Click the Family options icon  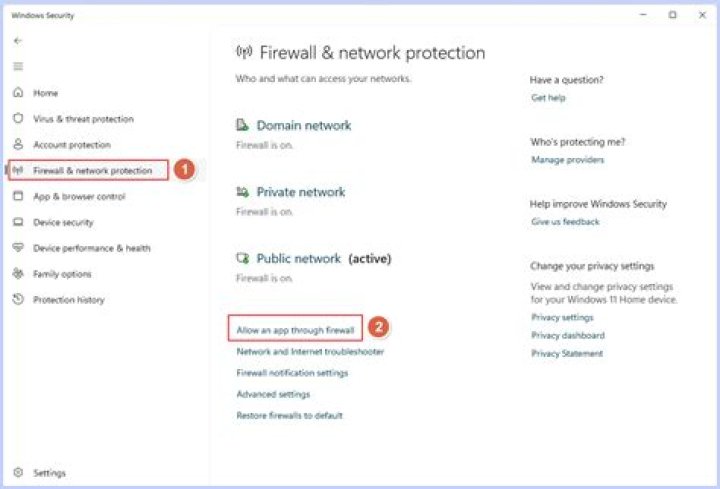(x=18, y=274)
